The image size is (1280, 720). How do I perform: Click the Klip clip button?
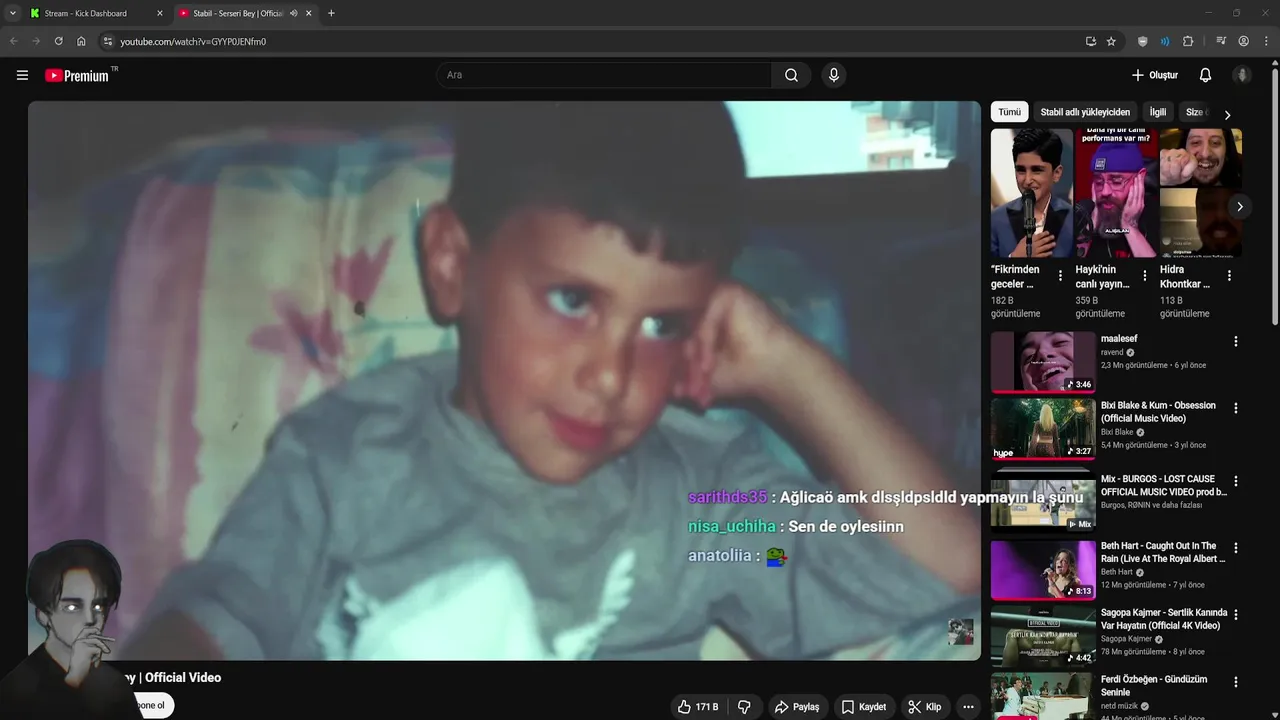coord(924,707)
